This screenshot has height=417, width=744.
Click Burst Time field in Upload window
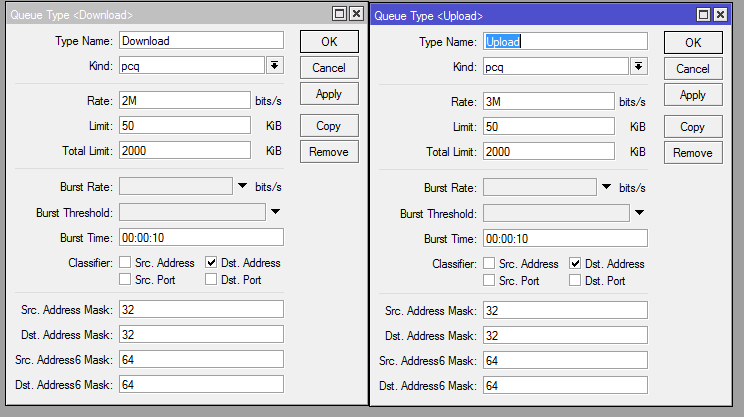[x=565, y=239]
